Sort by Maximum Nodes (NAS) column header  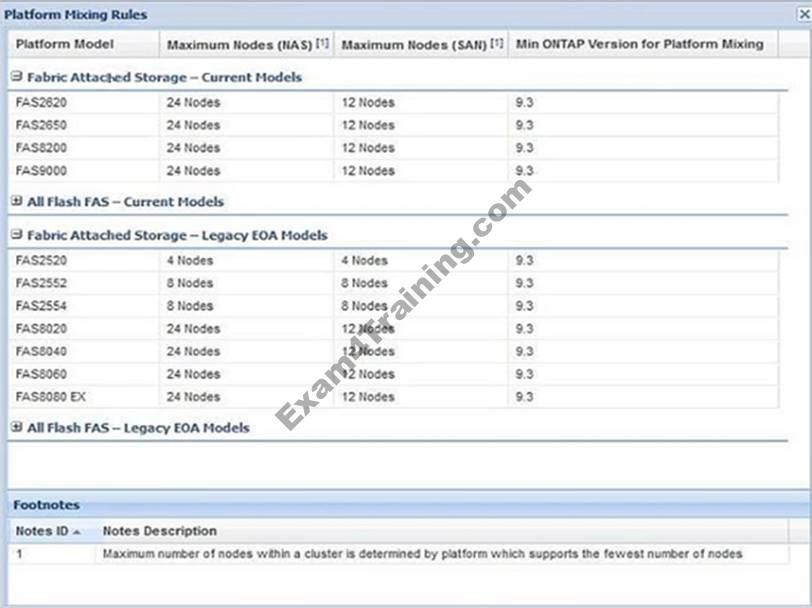(247, 44)
